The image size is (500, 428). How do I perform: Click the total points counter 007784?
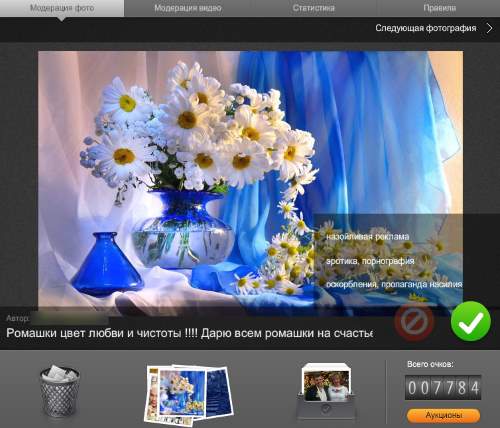443,387
